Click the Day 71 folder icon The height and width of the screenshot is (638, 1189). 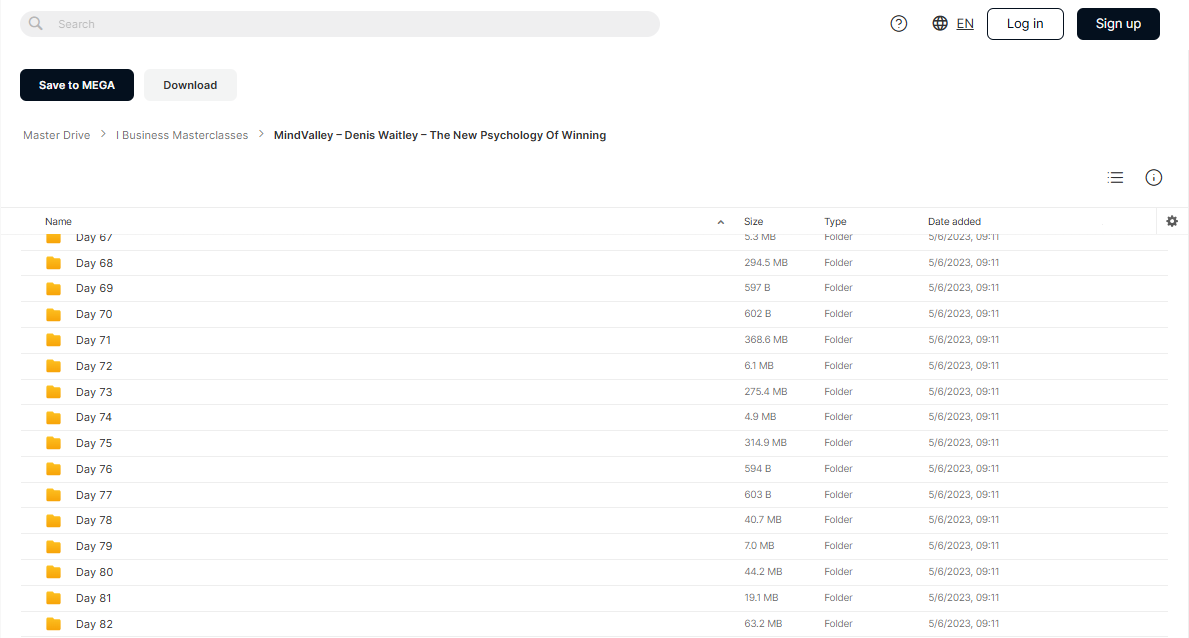(53, 340)
